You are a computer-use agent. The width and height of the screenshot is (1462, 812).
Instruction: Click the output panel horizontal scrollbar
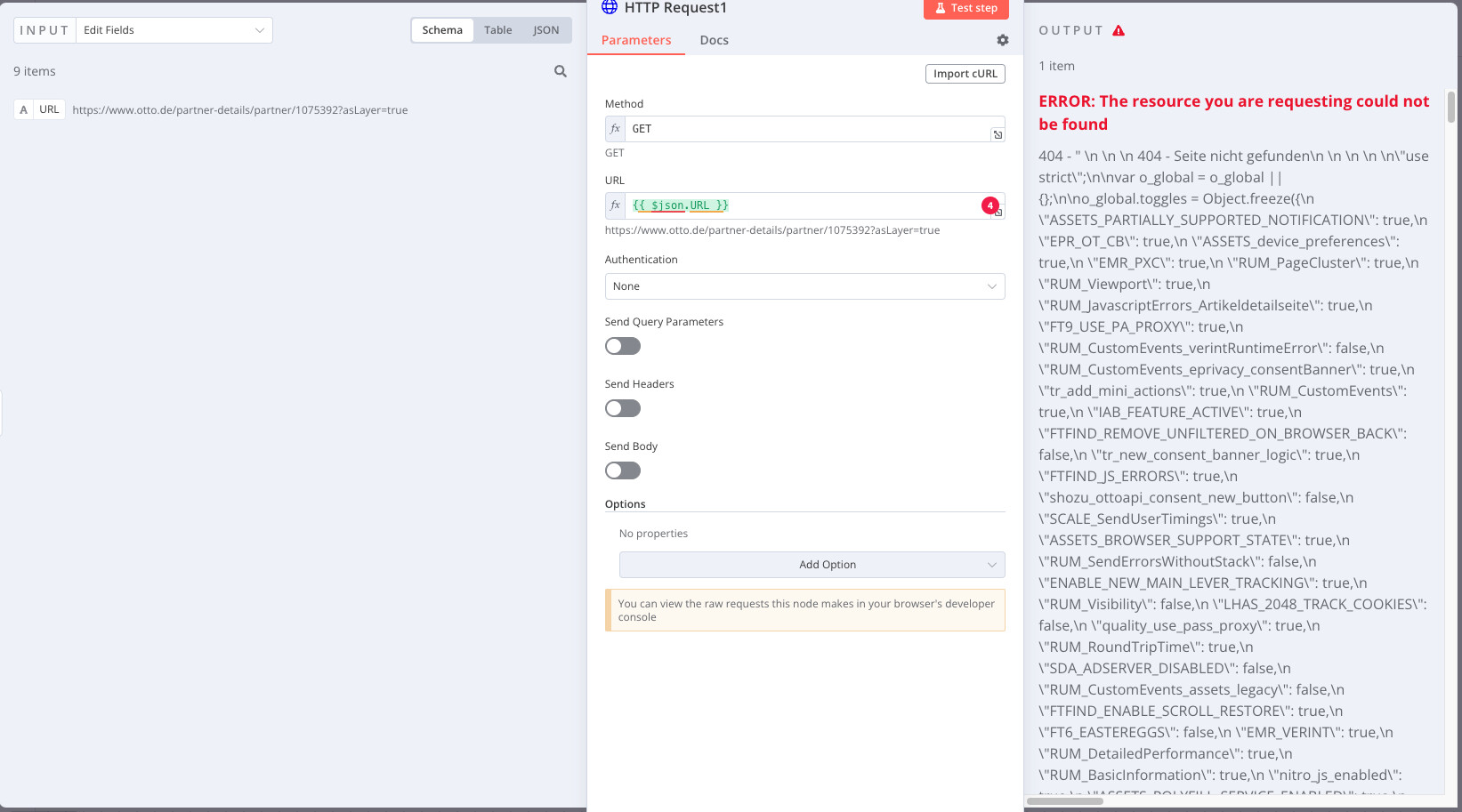click(1065, 801)
